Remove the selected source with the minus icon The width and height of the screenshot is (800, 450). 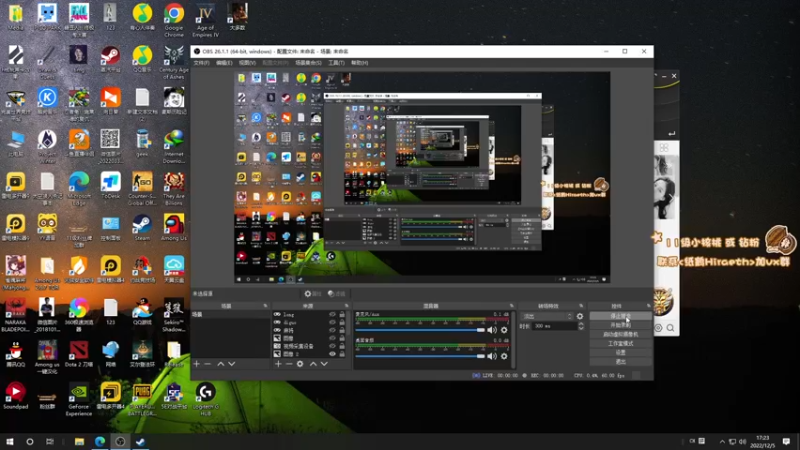tap(289, 364)
